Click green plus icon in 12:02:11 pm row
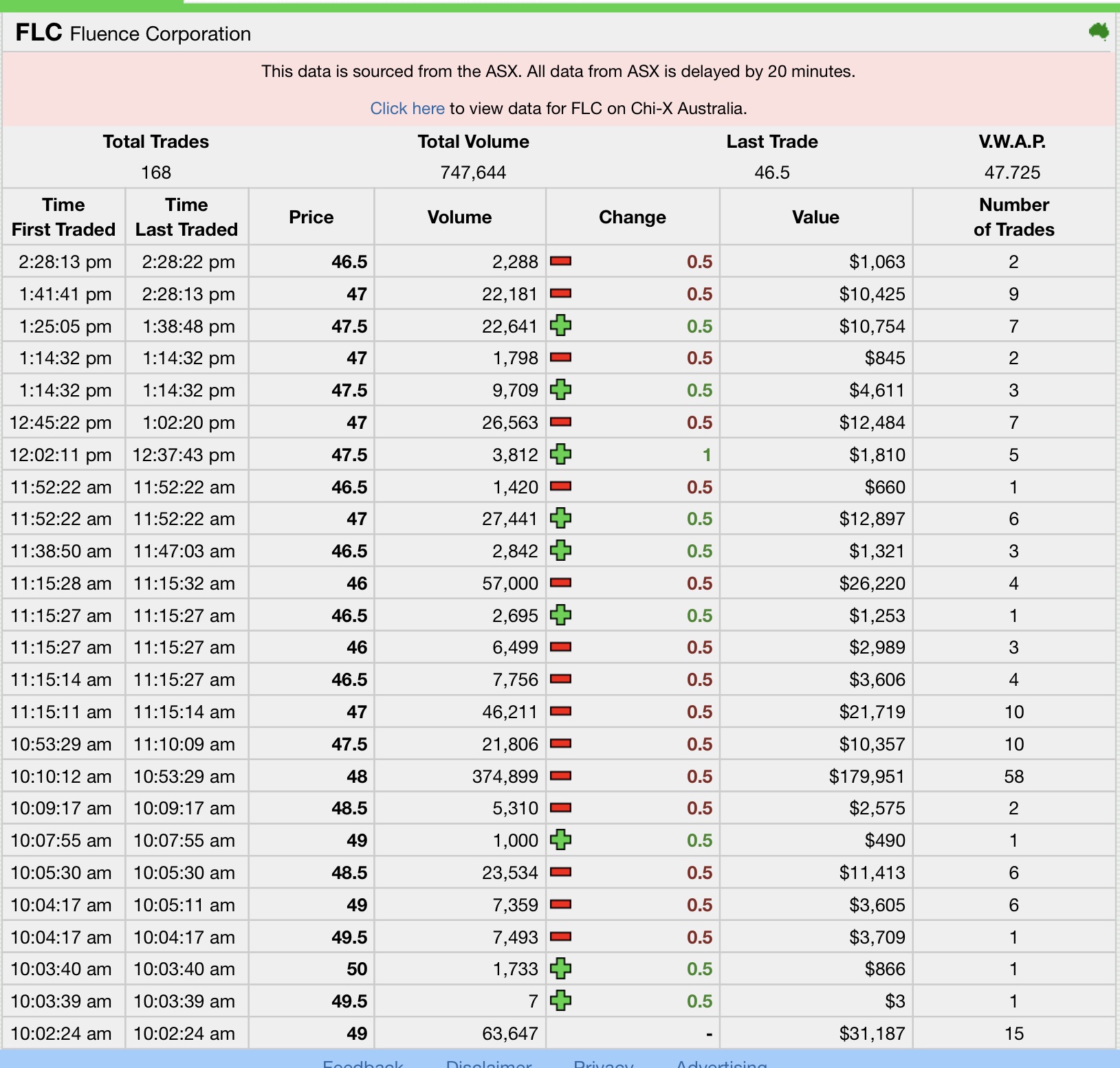The image size is (1120, 1068). click(561, 454)
